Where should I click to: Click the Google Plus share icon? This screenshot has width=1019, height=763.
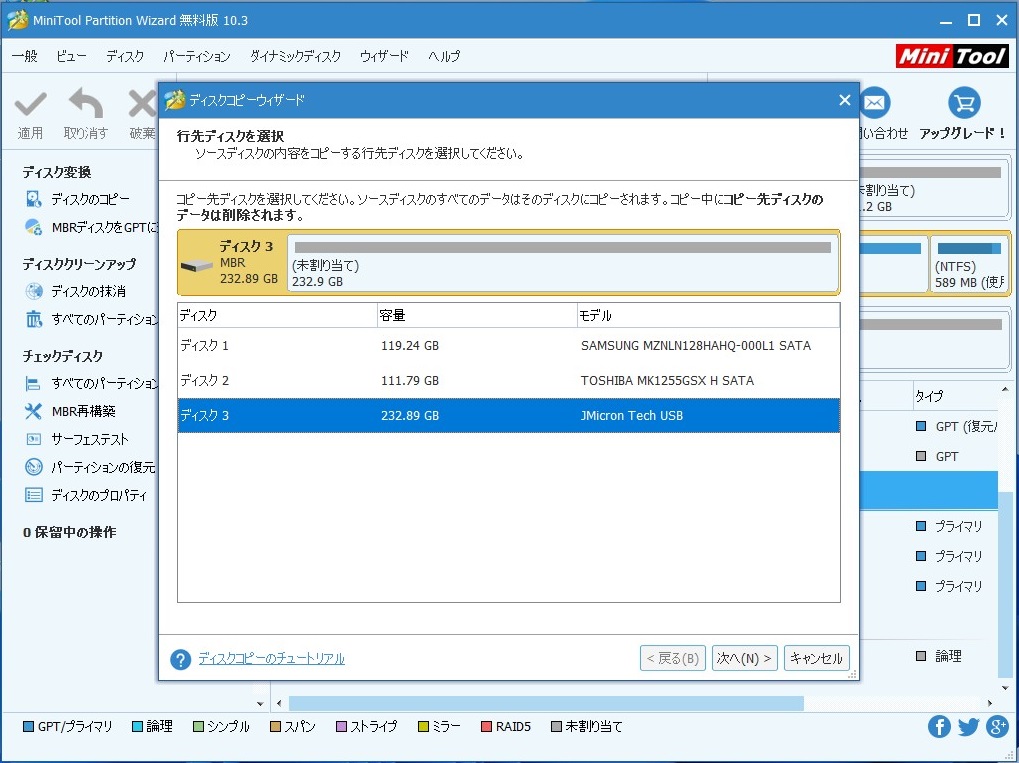pos(997,727)
